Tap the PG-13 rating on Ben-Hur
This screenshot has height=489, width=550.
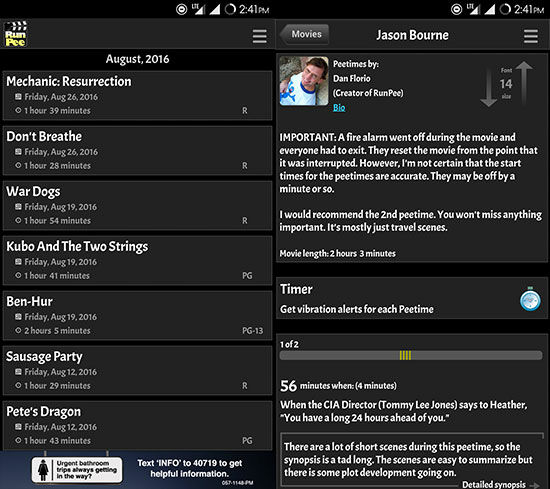pyautogui.click(x=253, y=331)
